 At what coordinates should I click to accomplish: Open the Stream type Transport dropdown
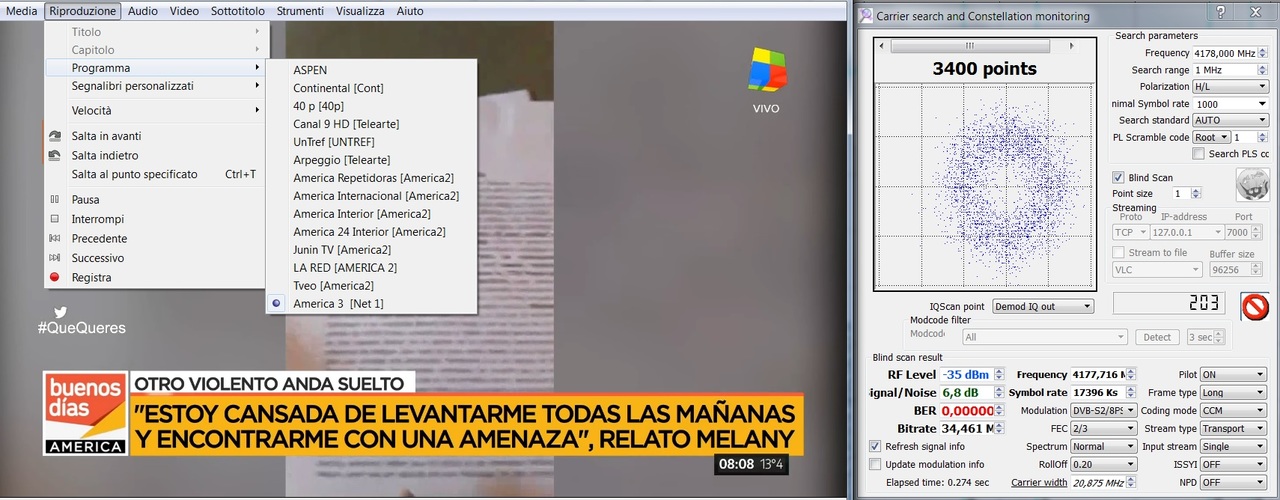coord(1232,429)
